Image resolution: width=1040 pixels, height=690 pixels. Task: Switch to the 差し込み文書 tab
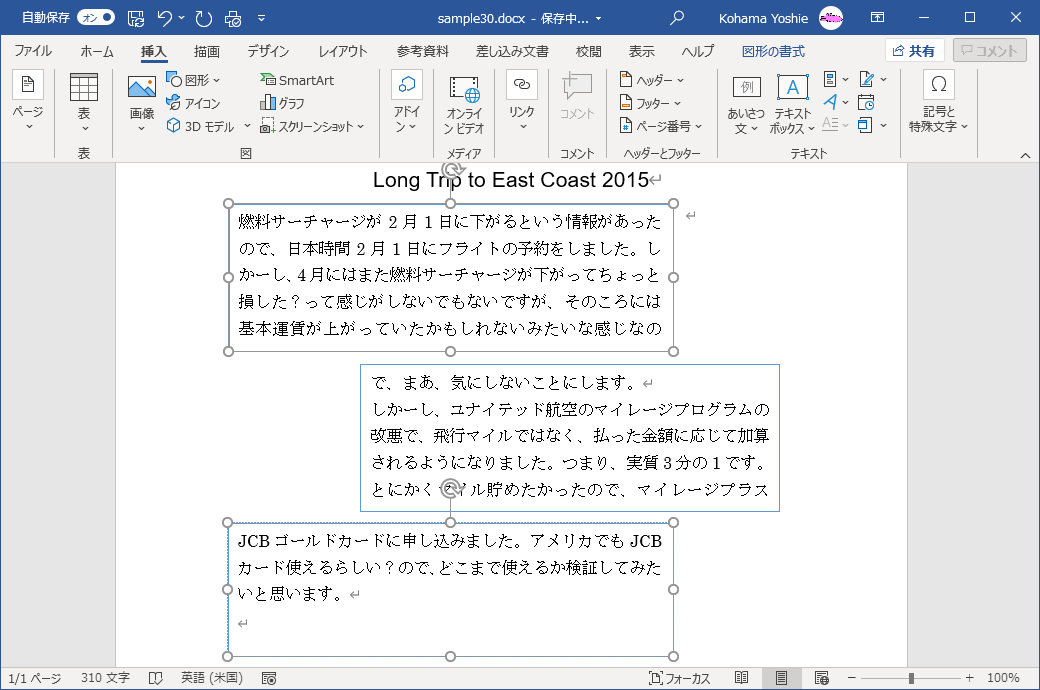[512, 51]
